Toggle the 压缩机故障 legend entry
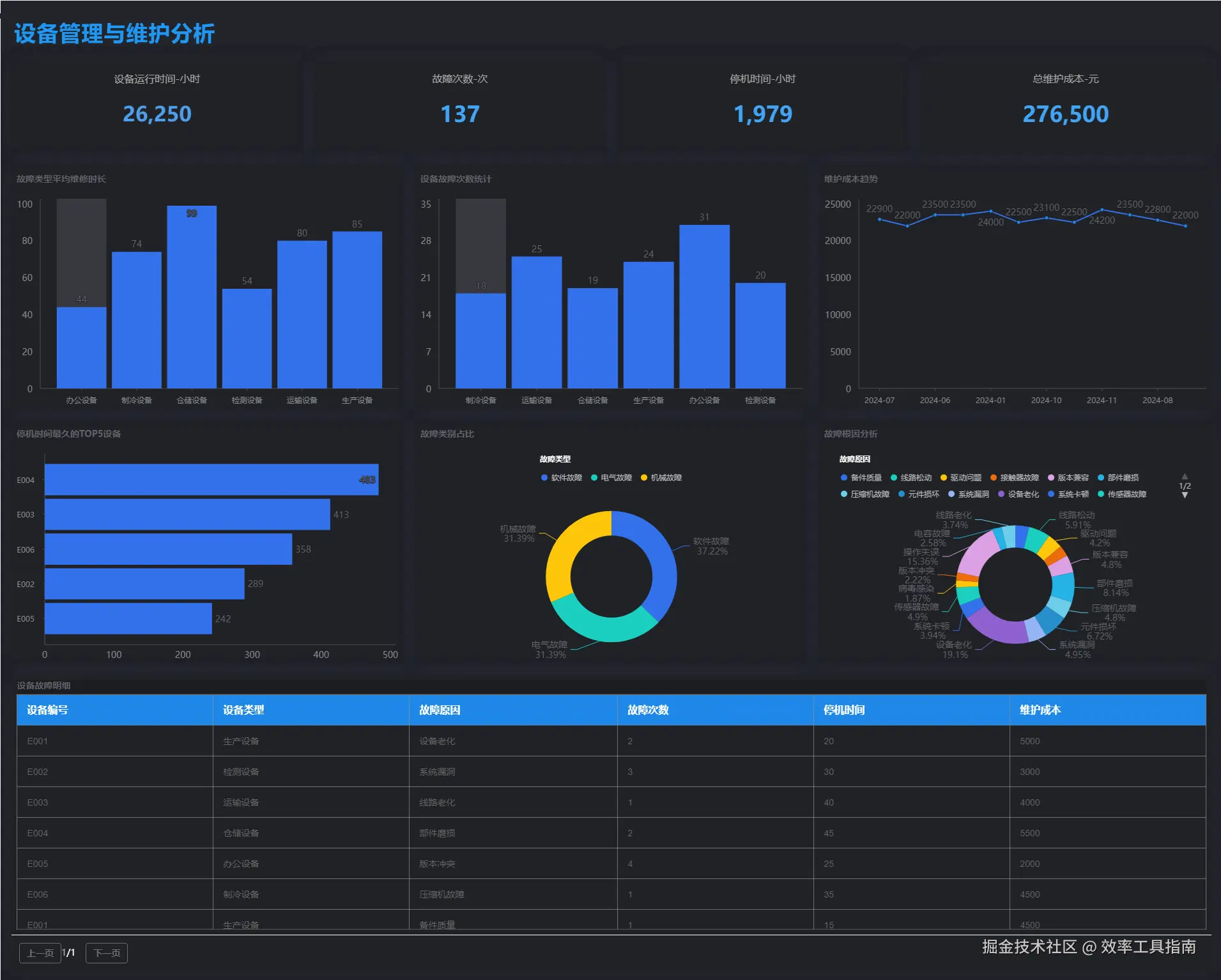 865,494
